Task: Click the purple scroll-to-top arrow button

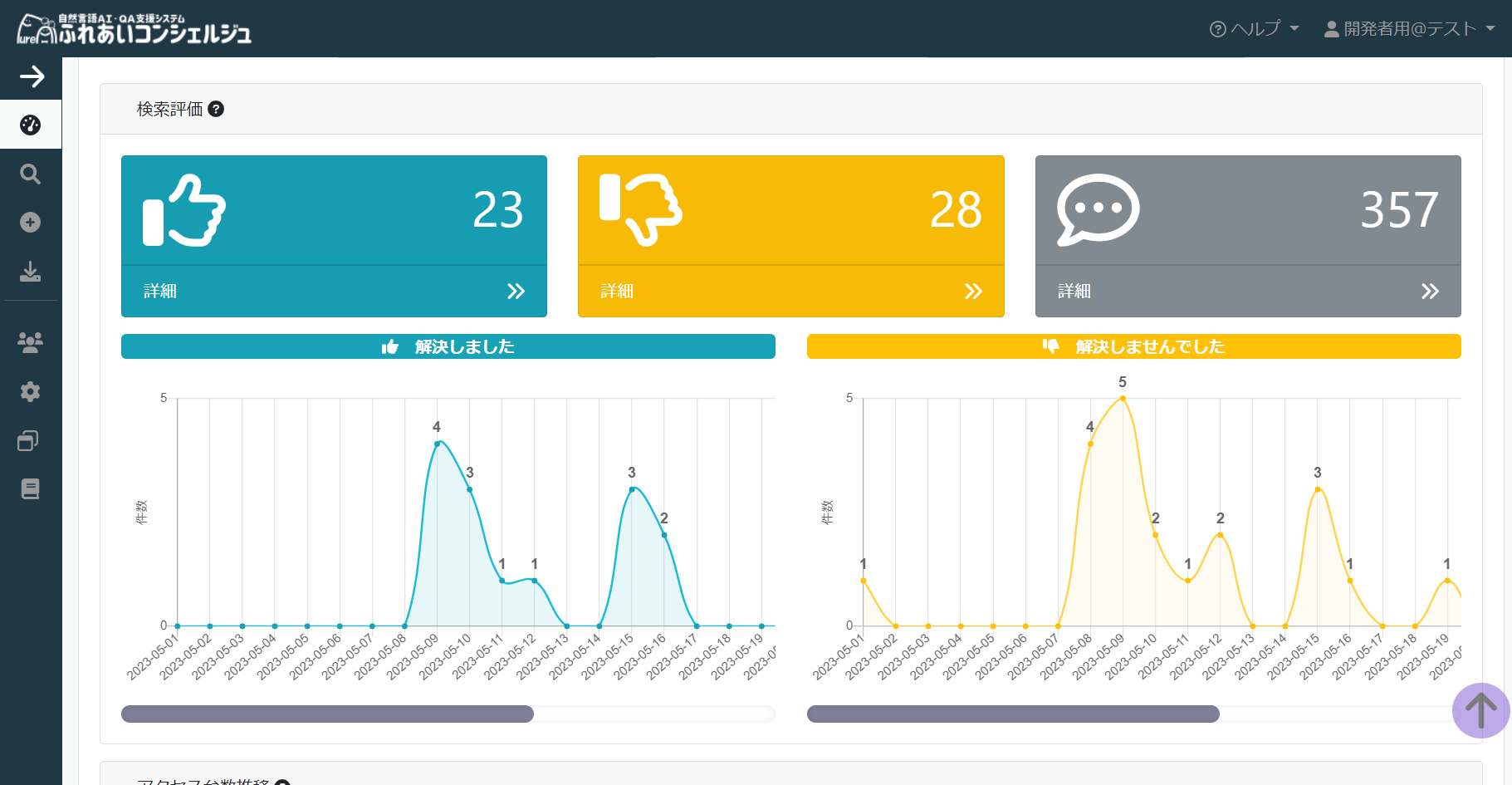Action: tap(1480, 710)
